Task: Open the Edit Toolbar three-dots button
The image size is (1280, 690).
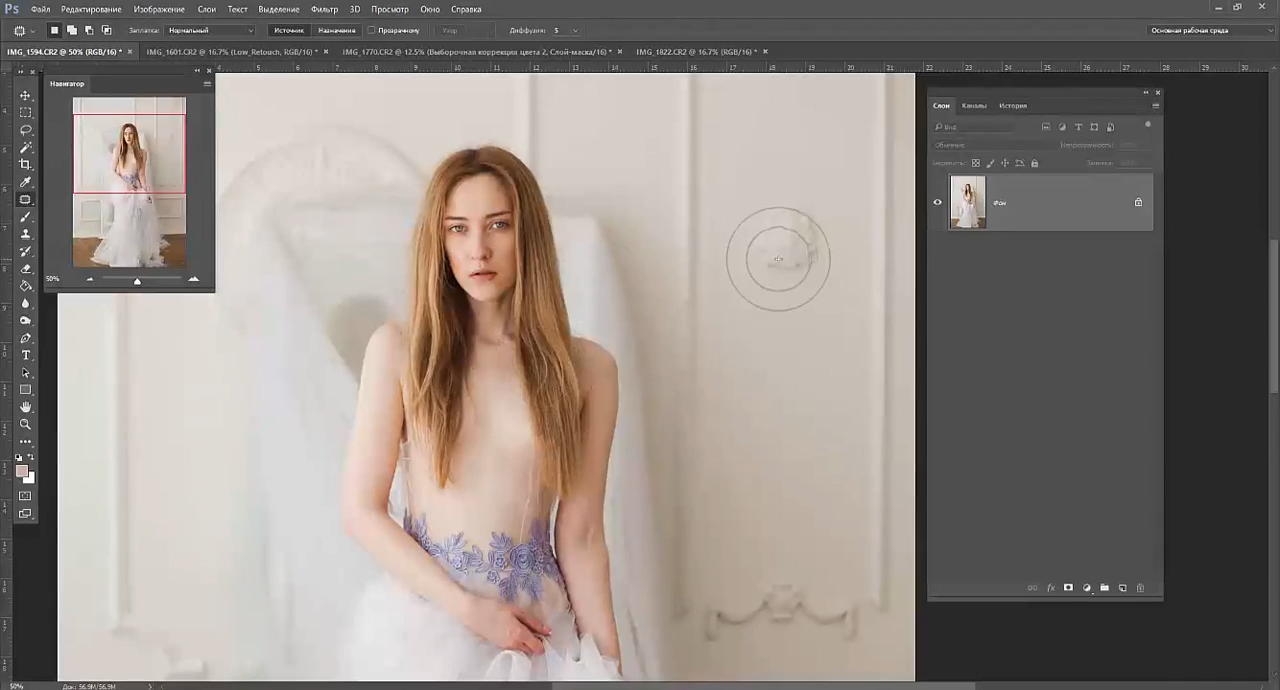Action: [x=26, y=441]
